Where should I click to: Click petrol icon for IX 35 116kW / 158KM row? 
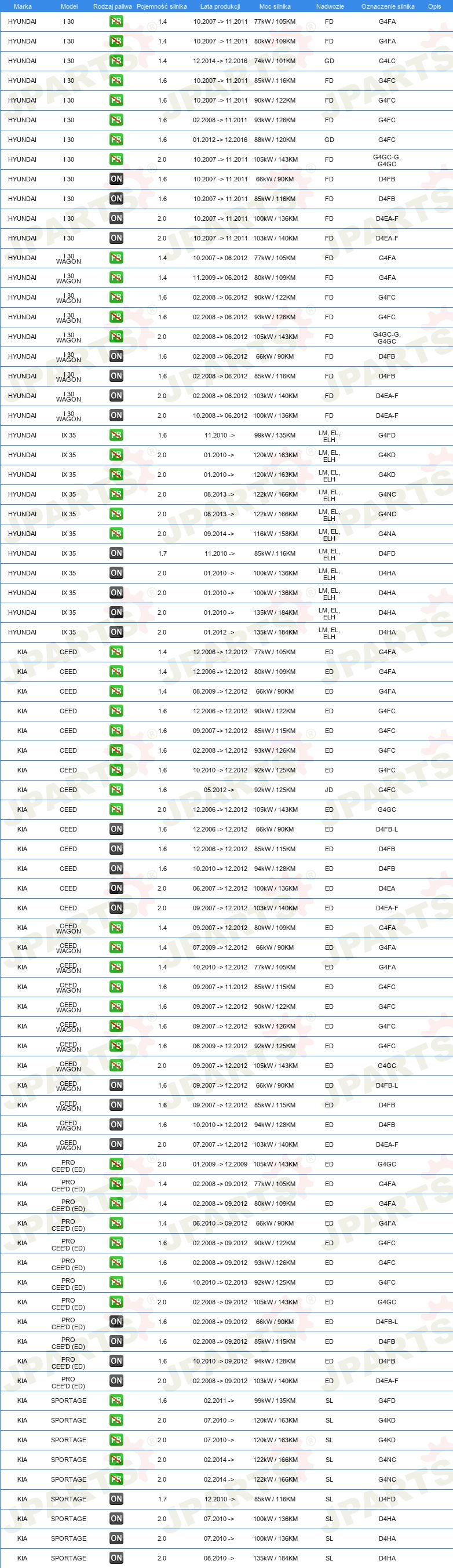(116, 534)
